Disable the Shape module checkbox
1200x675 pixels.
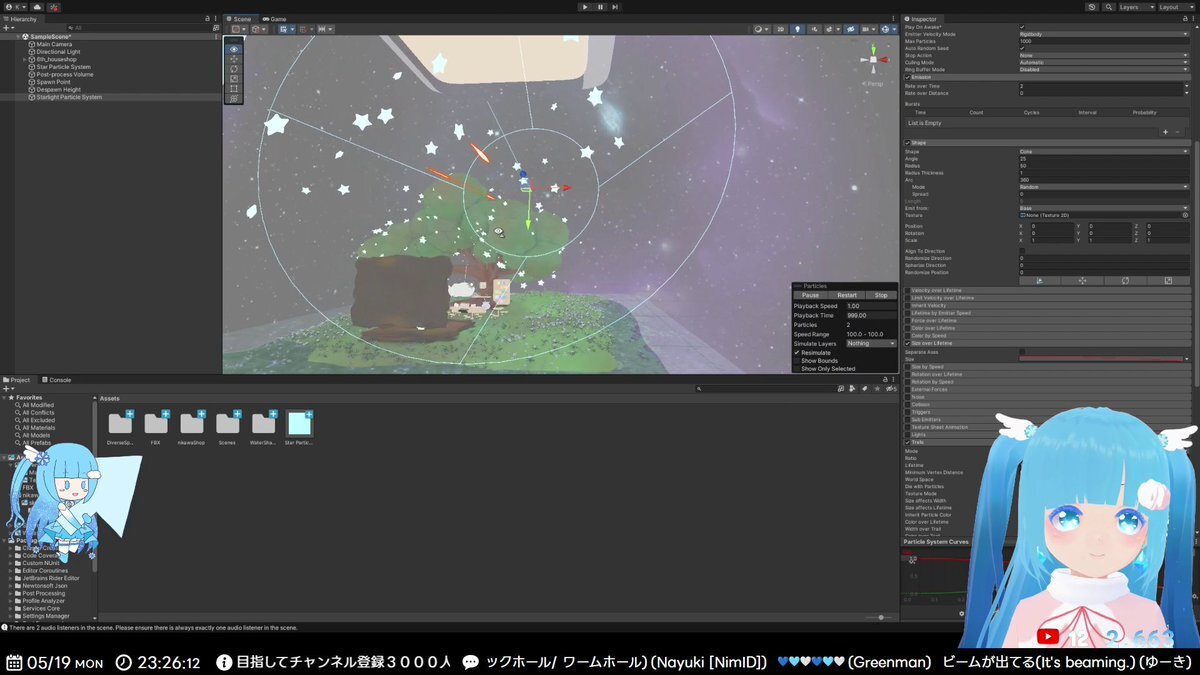pyautogui.click(x=908, y=143)
